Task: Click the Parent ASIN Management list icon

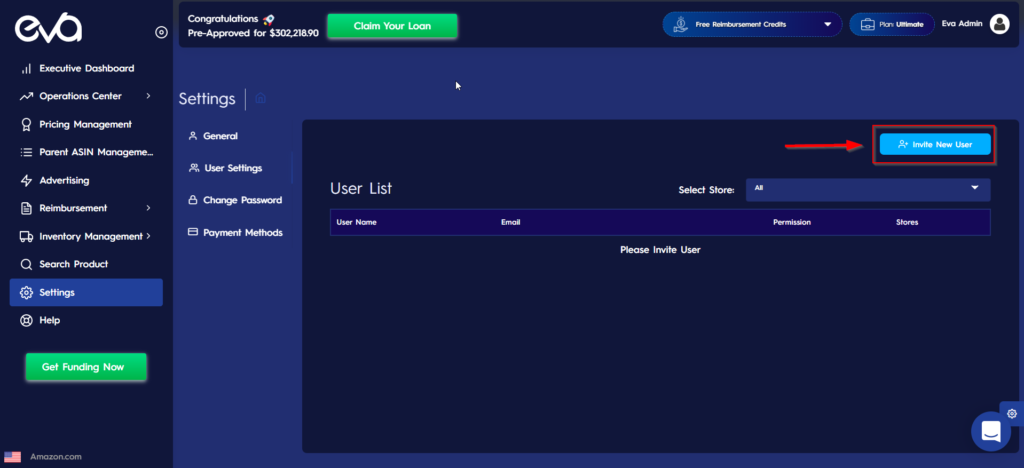Action: tap(26, 153)
